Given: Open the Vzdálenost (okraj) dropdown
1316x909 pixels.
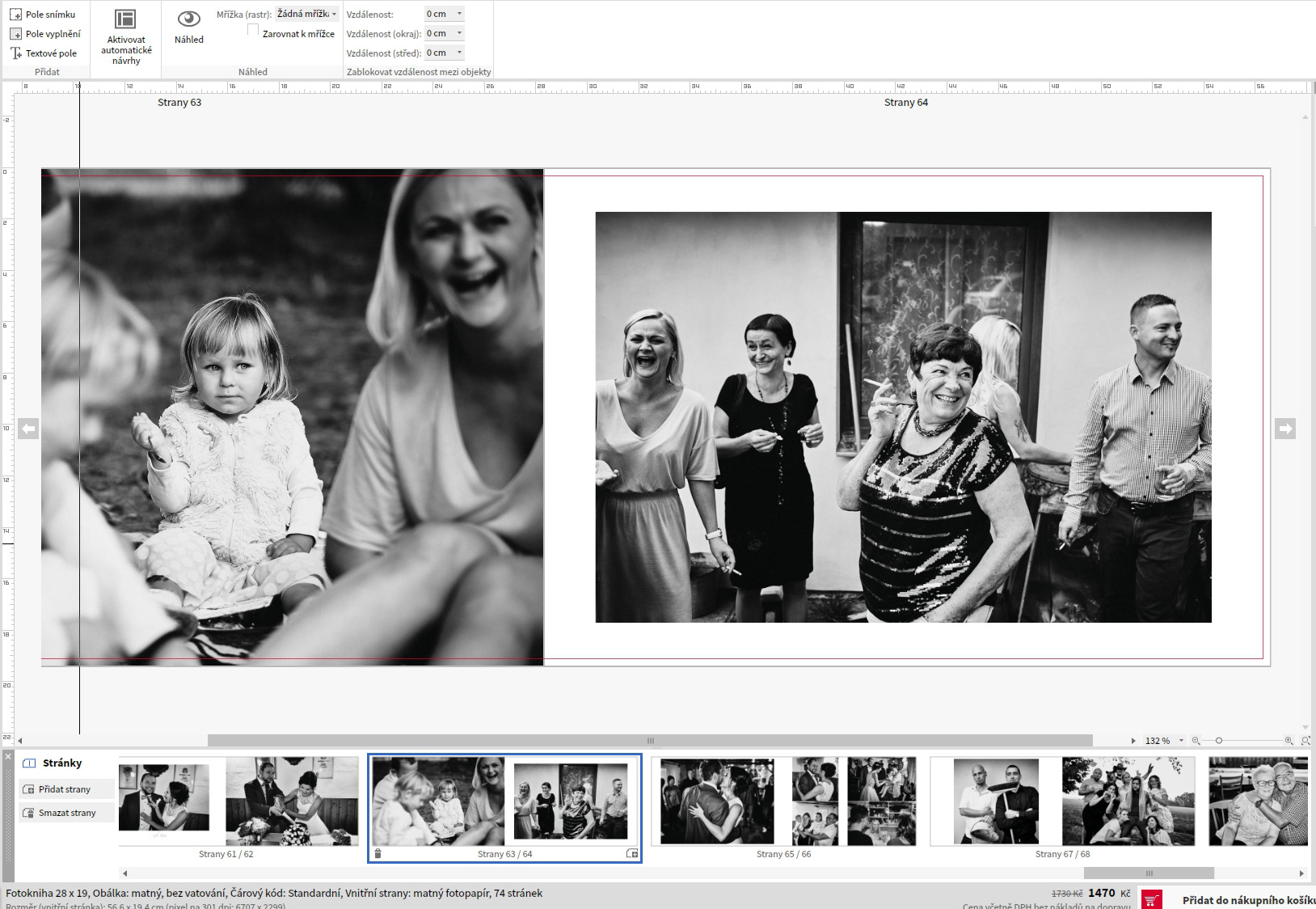Looking at the screenshot, I should coord(460,33).
